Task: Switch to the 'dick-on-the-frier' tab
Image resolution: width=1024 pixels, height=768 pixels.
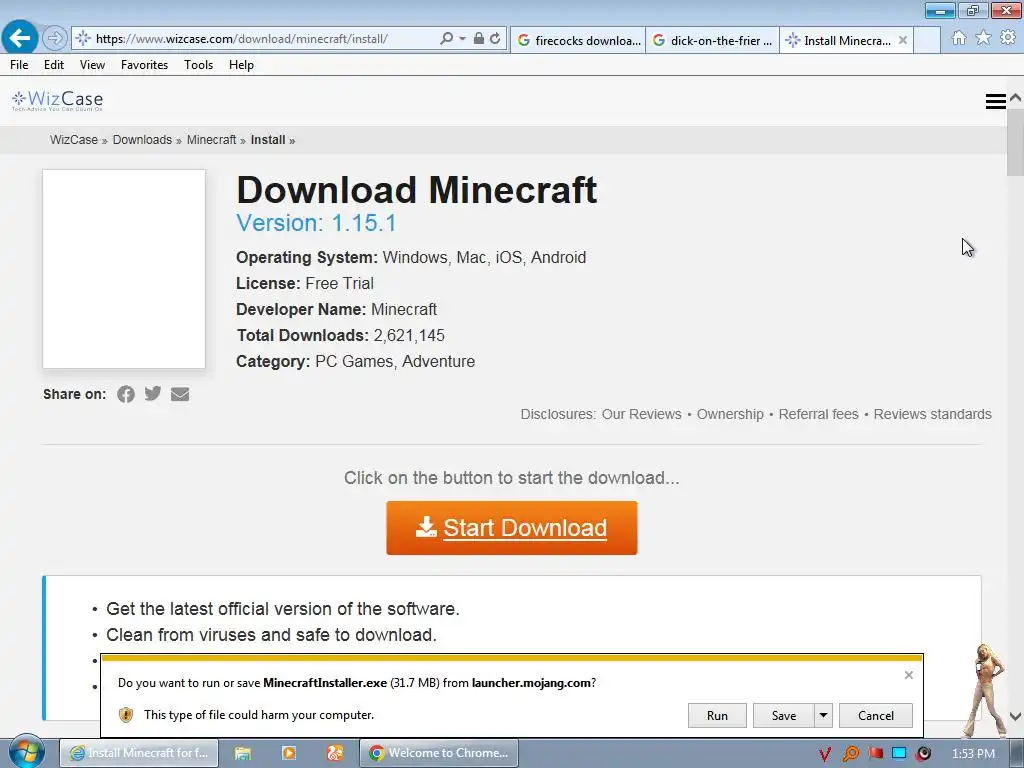Action: pyautogui.click(x=712, y=40)
